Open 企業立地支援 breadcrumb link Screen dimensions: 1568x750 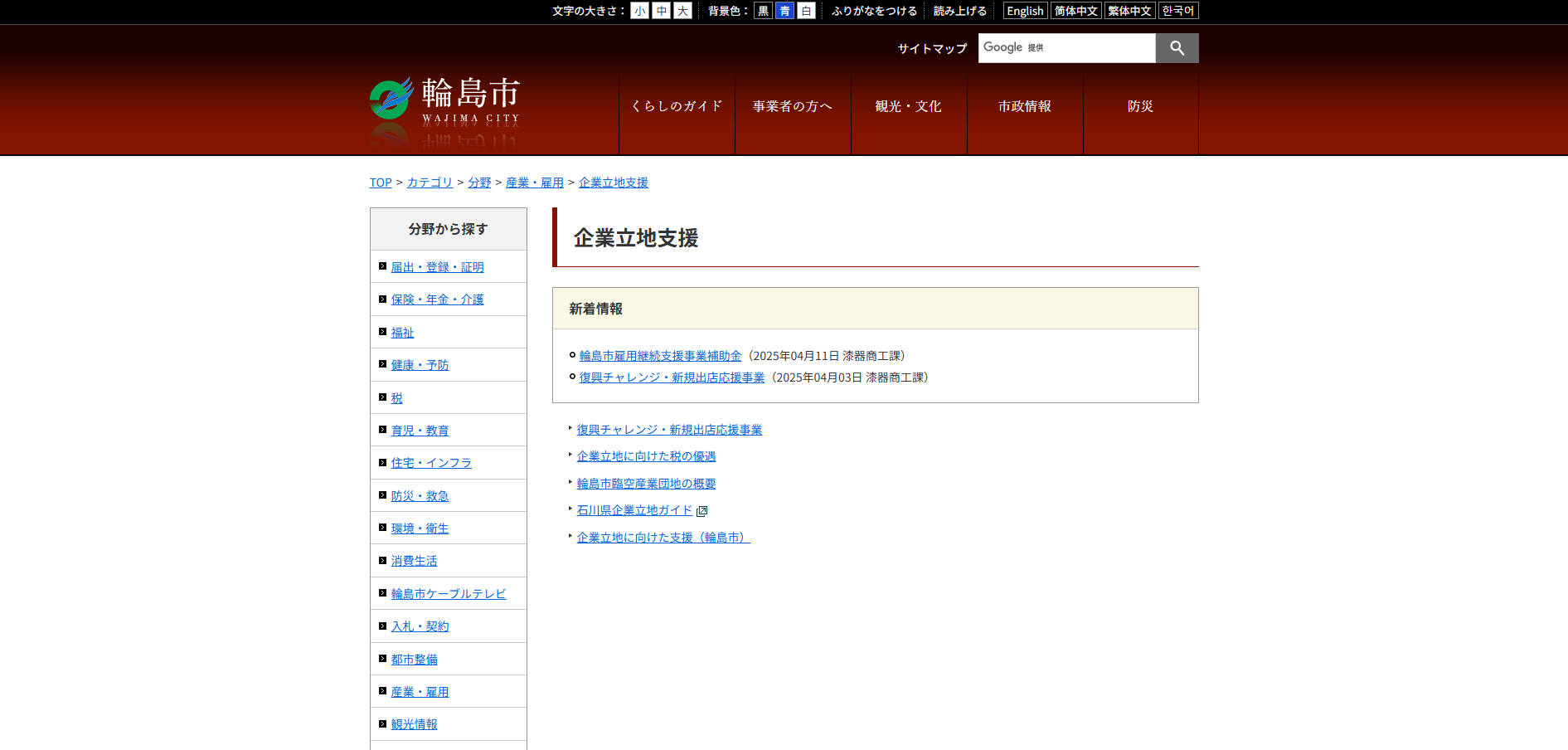(614, 183)
